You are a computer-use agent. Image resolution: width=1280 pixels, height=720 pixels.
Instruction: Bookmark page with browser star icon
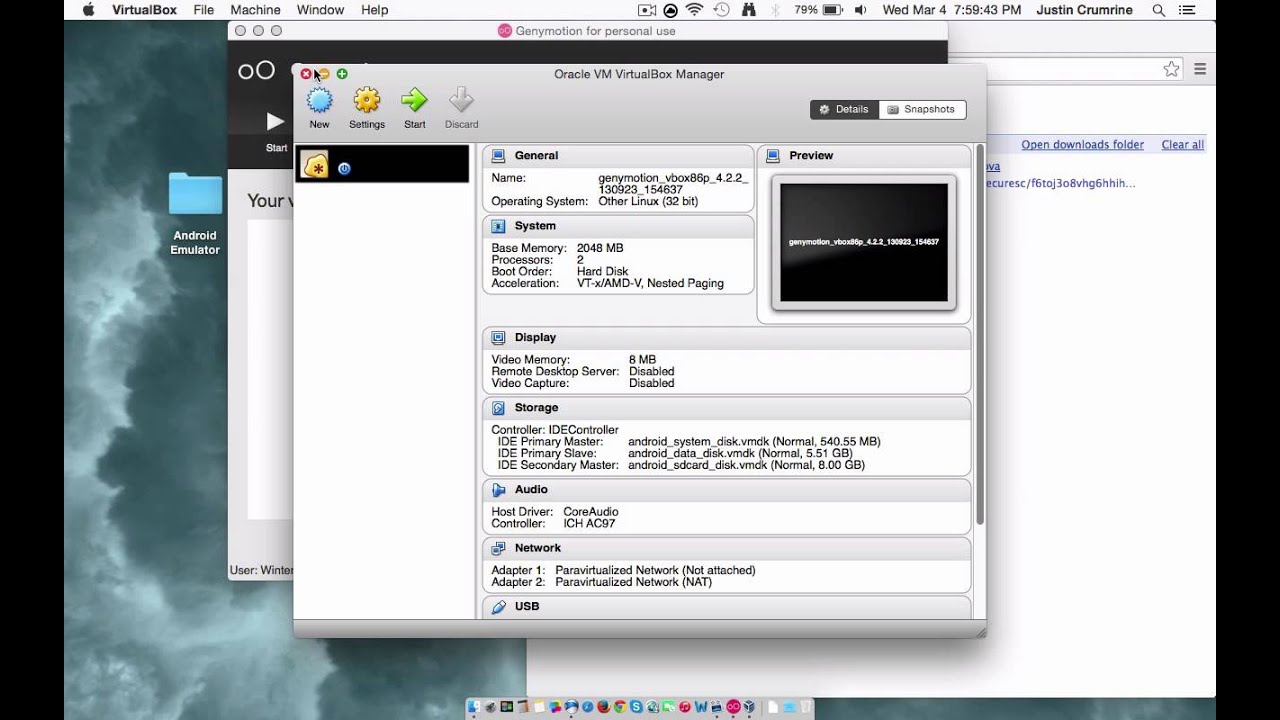coord(1171,69)
